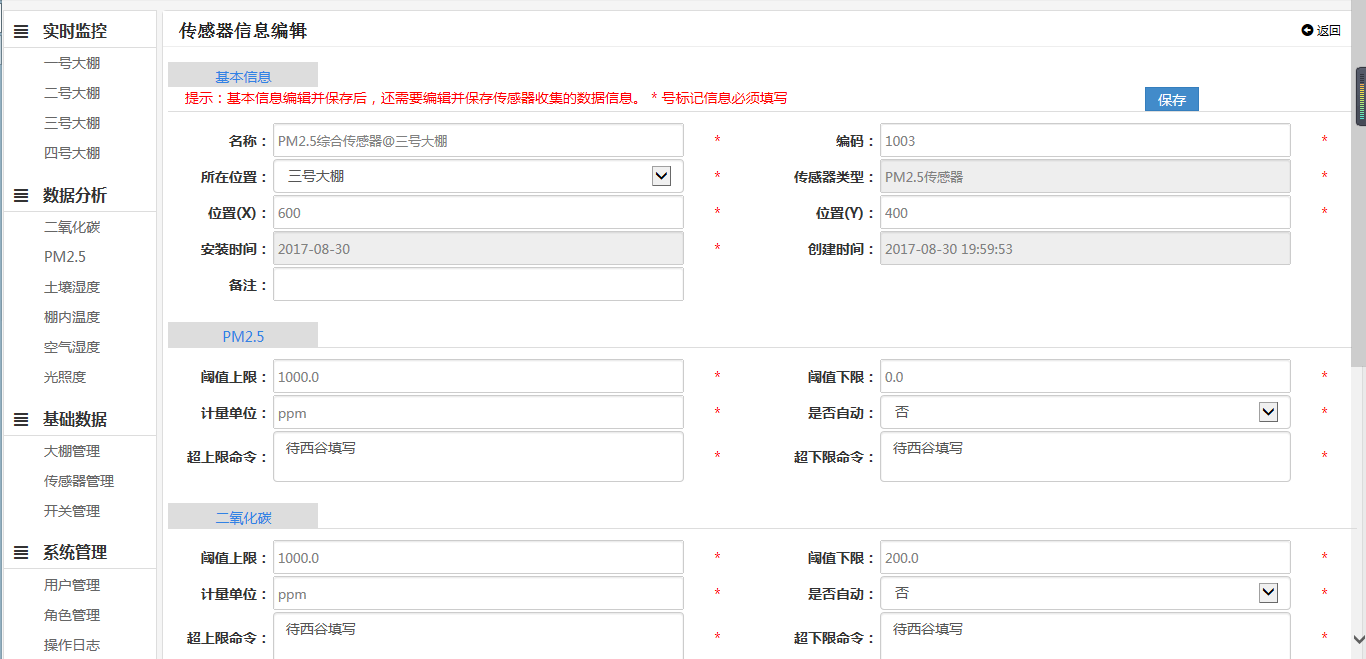The height and width of the screenshot is (659, 1366).
Task: Open the 所在位置 dropdown arrow
Action: tap(661, 176)
